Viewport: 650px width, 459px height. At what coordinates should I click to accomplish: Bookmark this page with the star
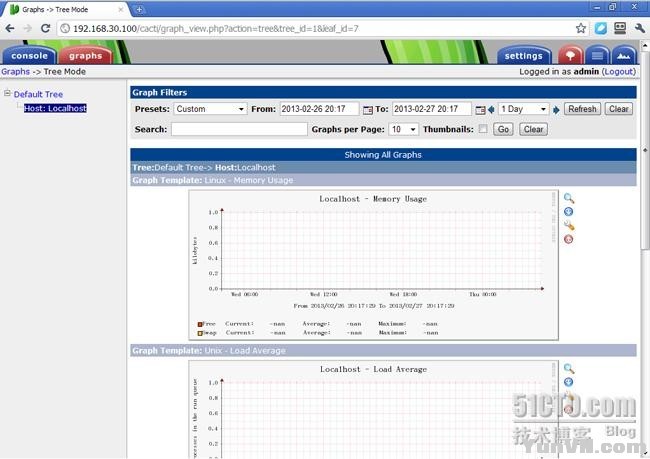click(581, 28)
